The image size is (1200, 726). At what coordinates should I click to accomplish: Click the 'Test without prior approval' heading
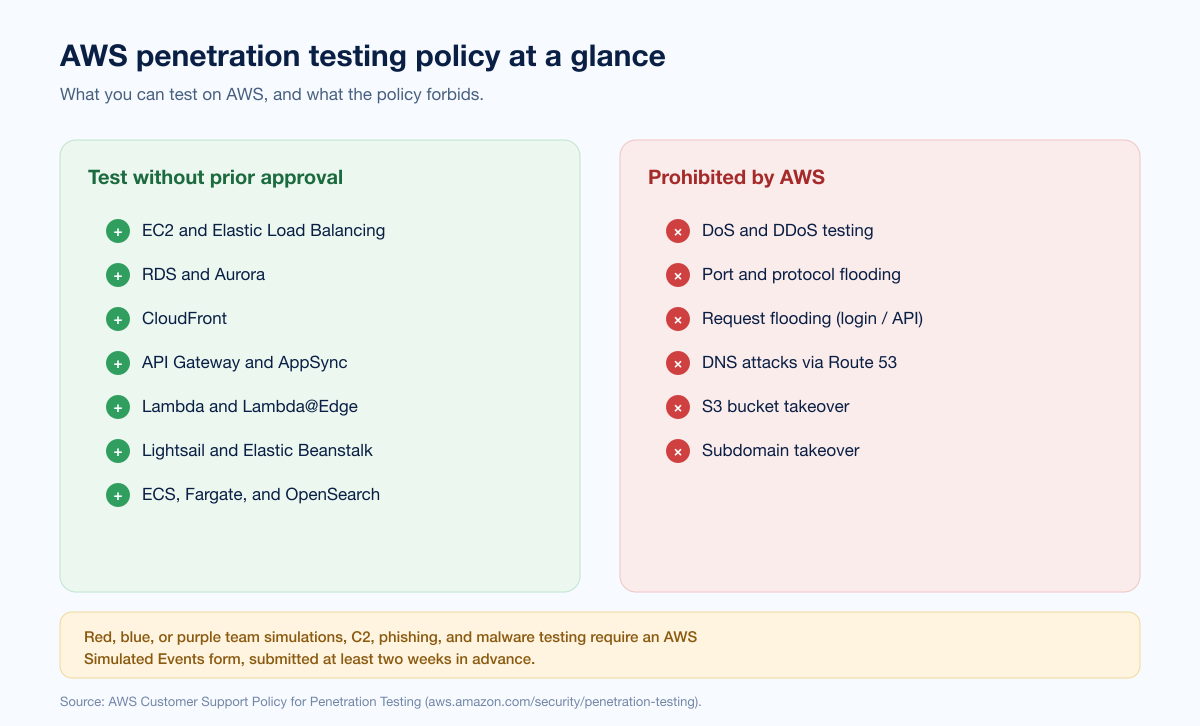coord(215,177)
